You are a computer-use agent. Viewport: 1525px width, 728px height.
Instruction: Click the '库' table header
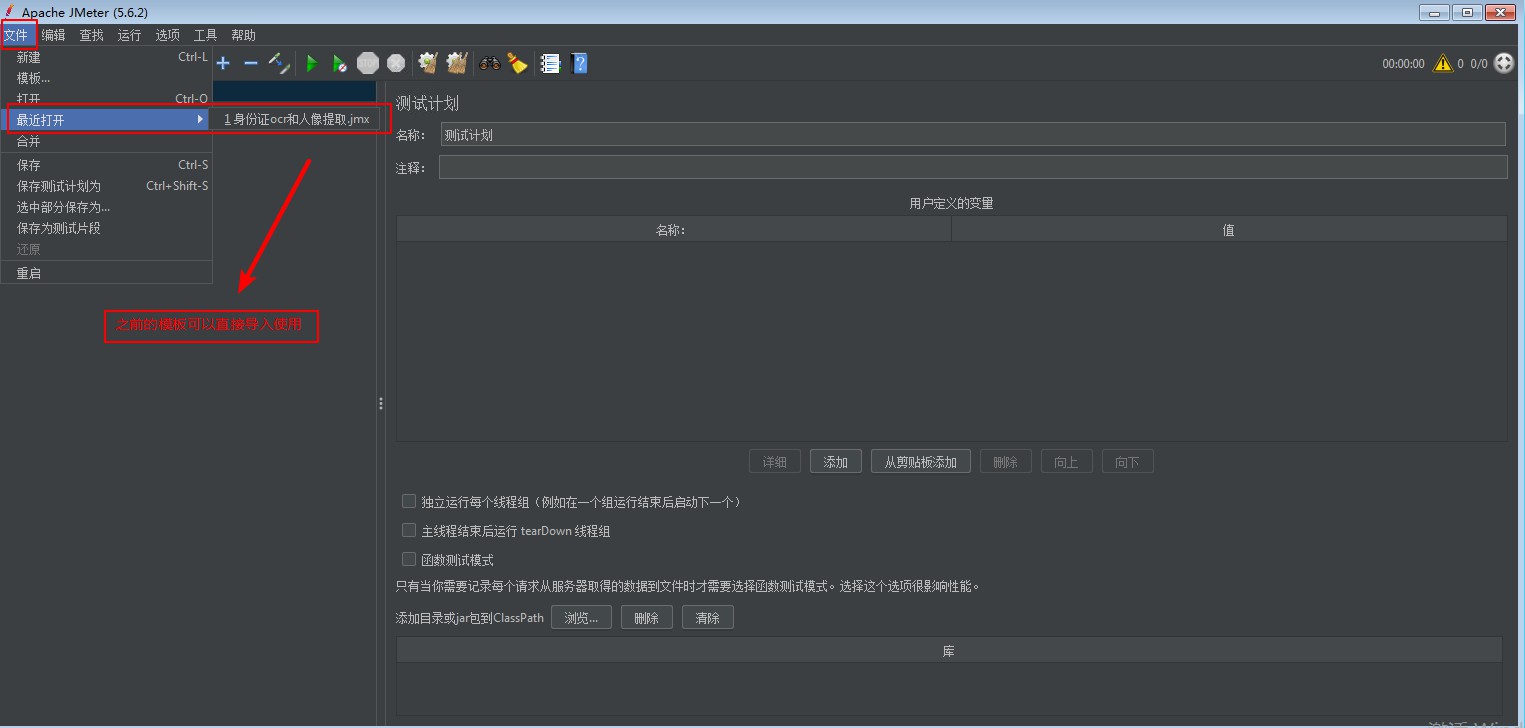[x=949, y=650]
